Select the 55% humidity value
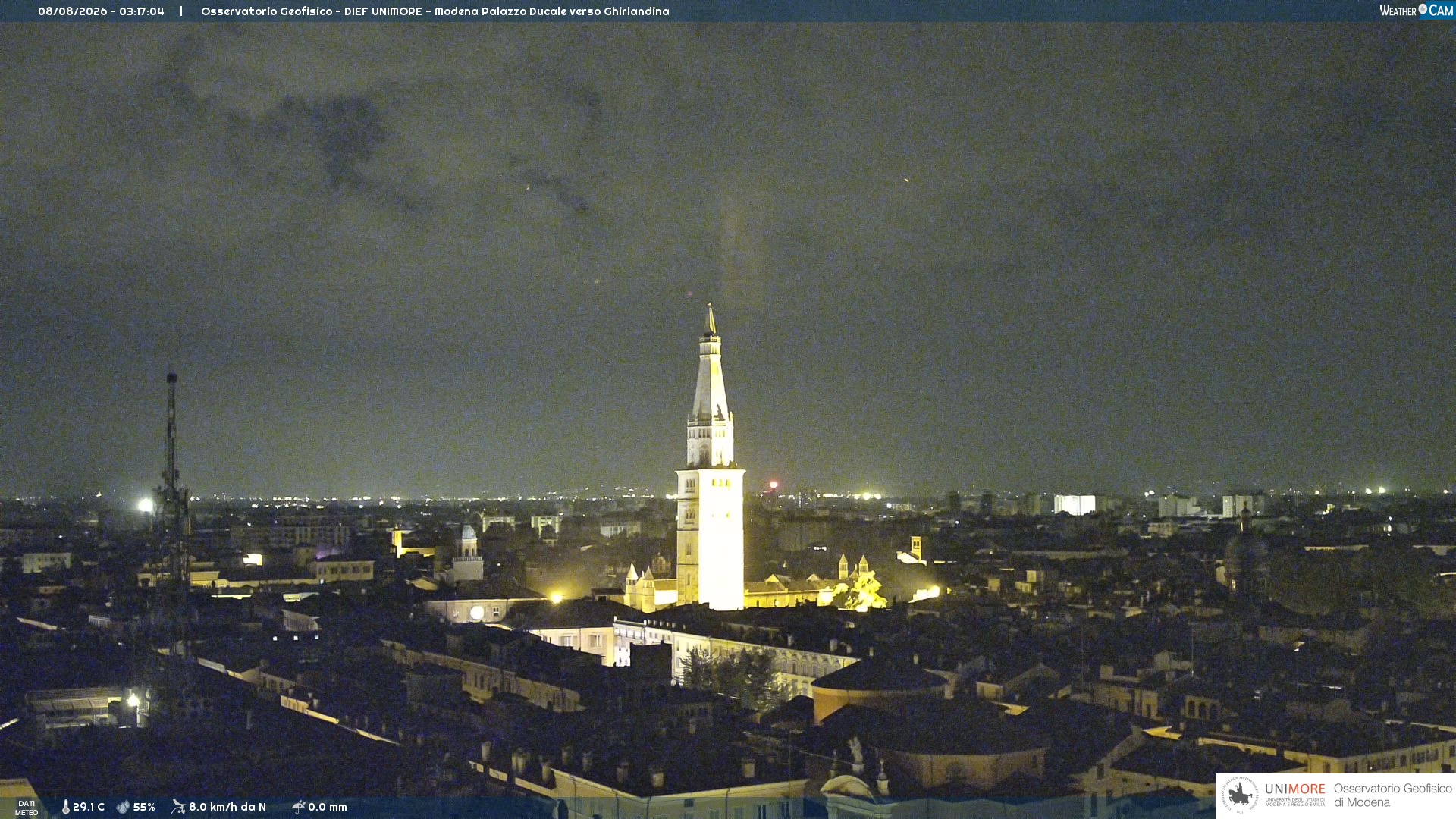Screen dimensions: 1456x819 [144, 808]
